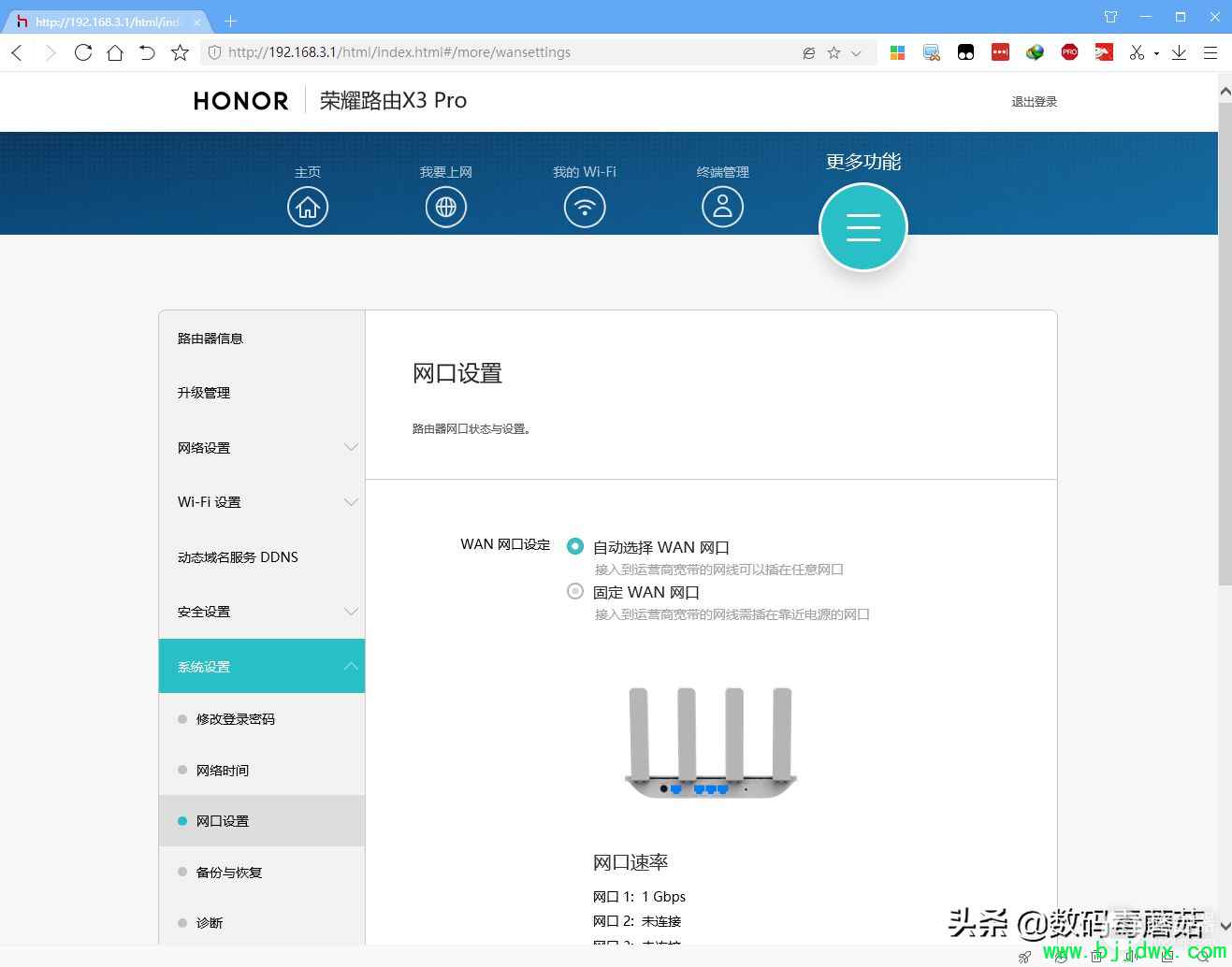Open 我的 Wi-Fi icon
The image size is (1232, 967).
point(585,207)
